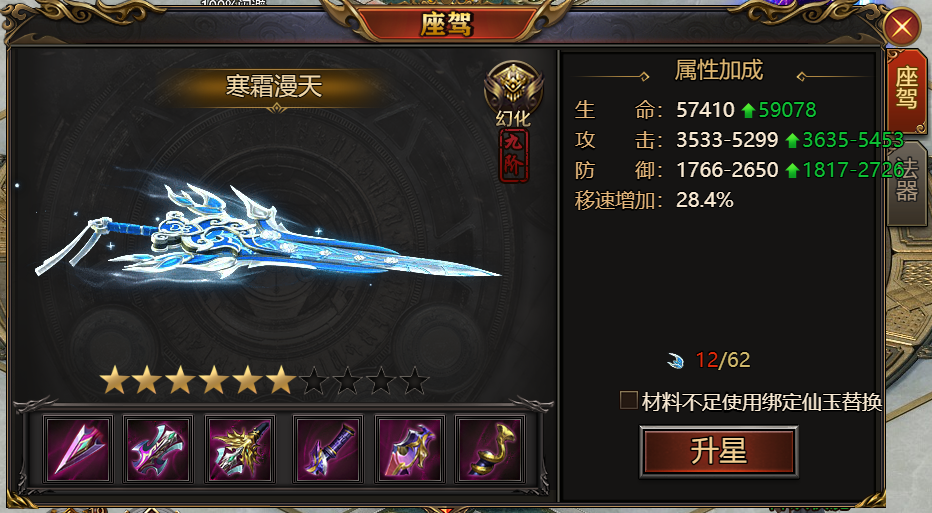Click the 12/62 material count
The width and height of the screenshot is (932, 513).
723,360
